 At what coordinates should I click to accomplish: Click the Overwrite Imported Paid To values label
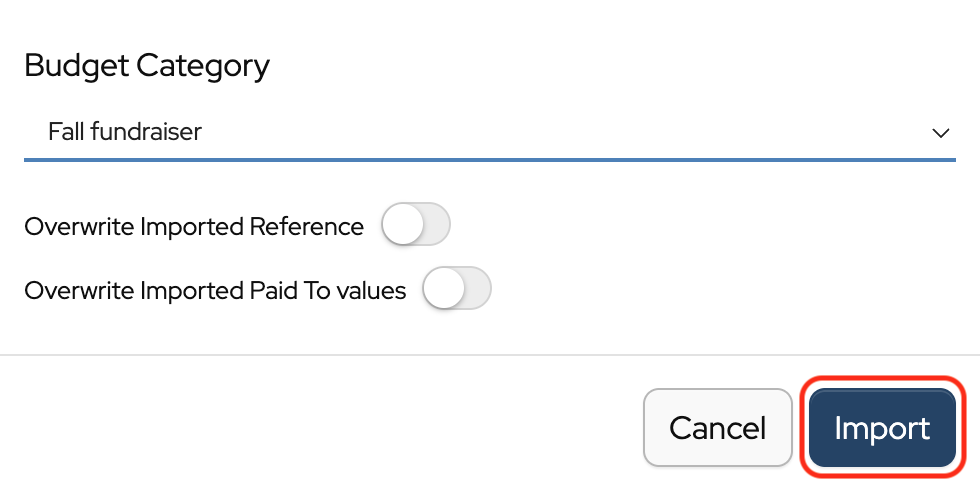[x=215, y=291]
